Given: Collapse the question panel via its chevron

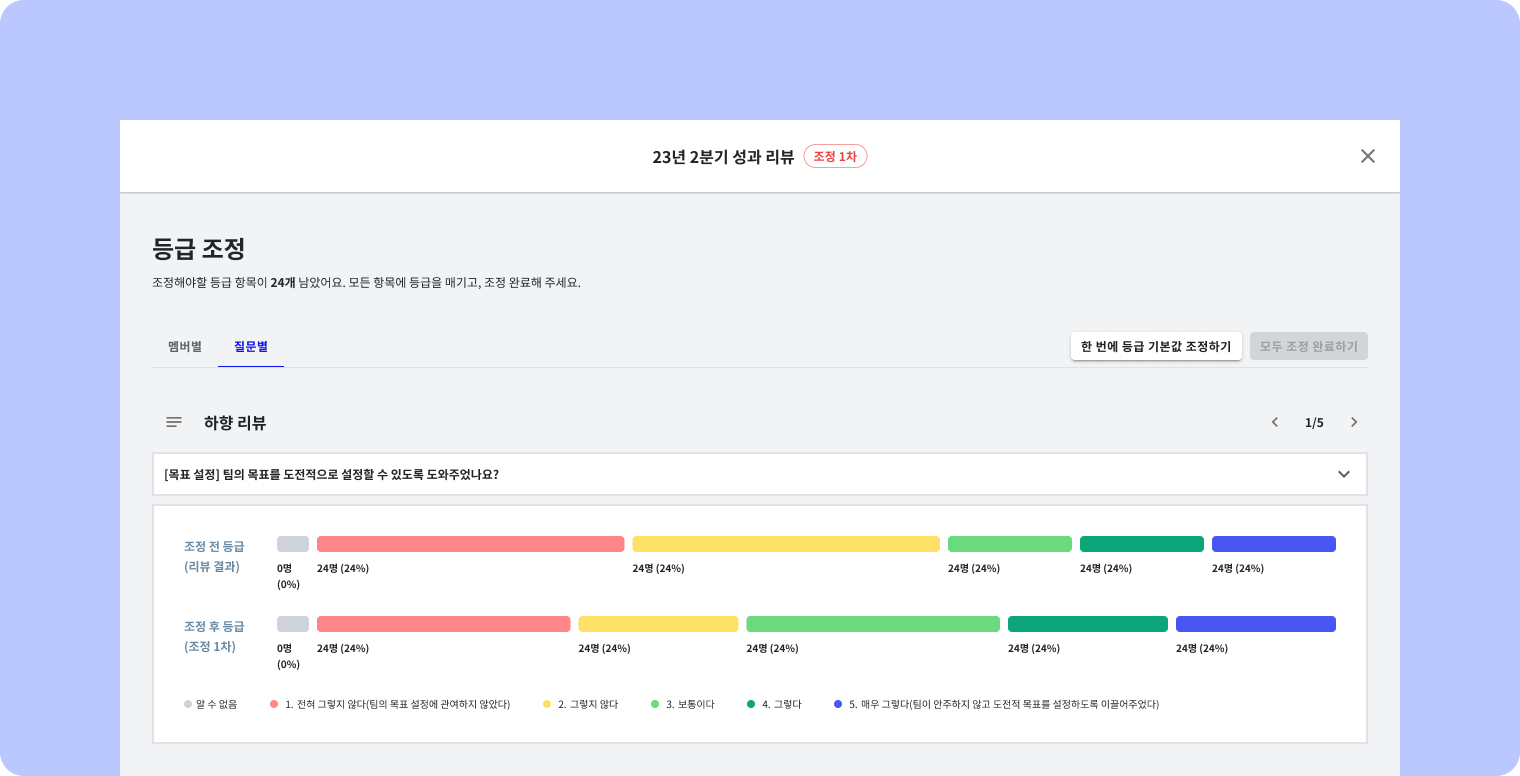Looking at the screenshot, I should (1344, 474).
